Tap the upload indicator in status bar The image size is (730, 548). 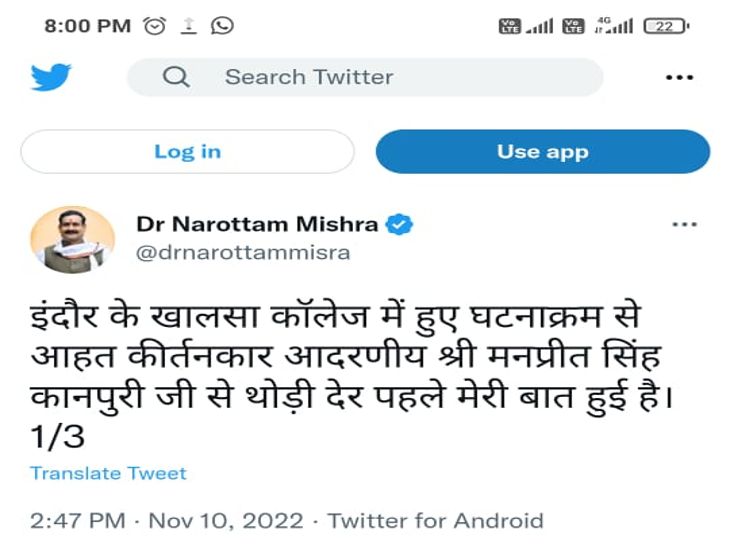189,26
